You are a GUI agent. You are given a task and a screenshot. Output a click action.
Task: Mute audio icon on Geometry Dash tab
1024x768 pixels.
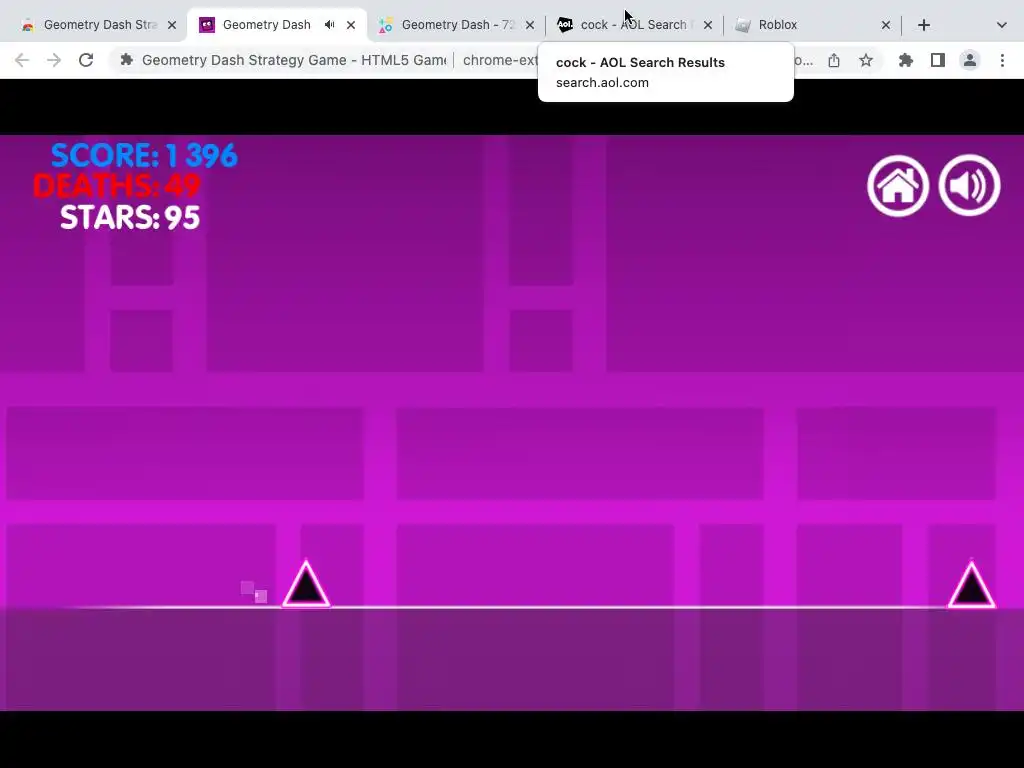(329, 25)
